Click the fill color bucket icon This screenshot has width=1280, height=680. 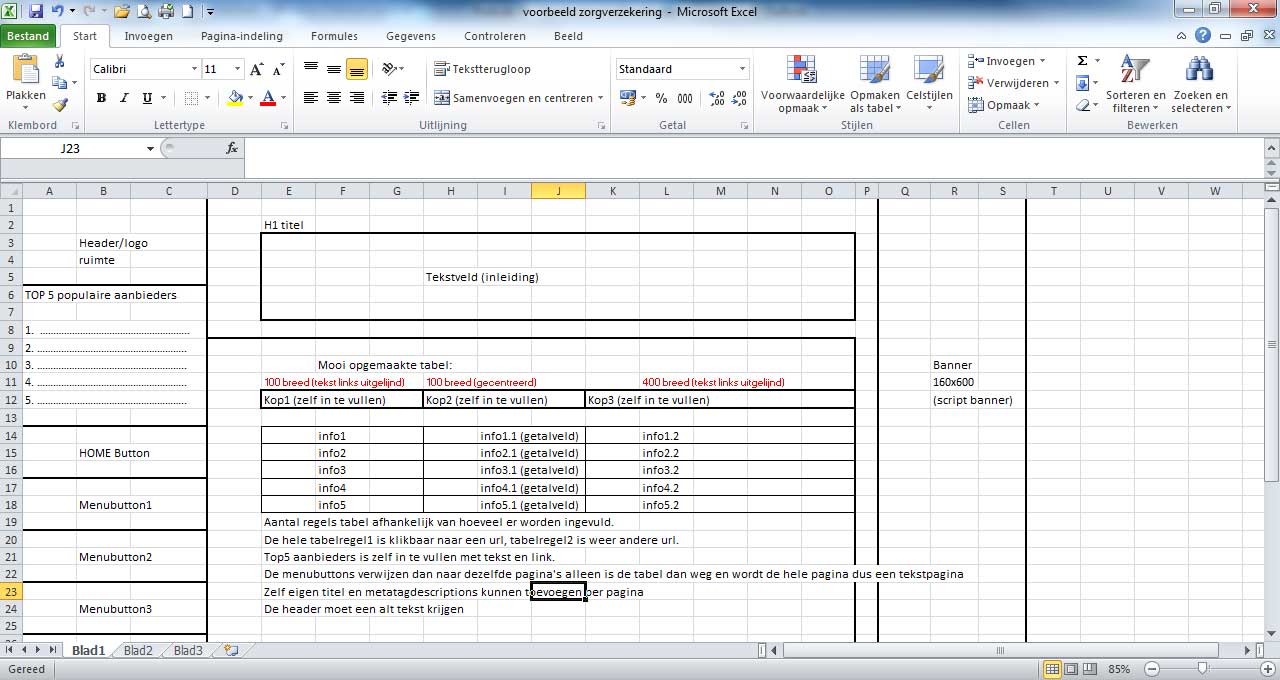click(235, 98)
